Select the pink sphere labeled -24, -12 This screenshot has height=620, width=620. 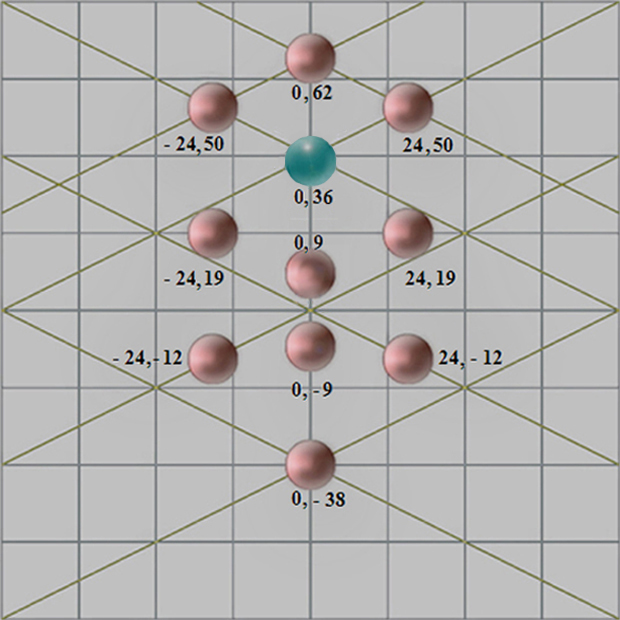pyautogui.click(x=212, y=356)
